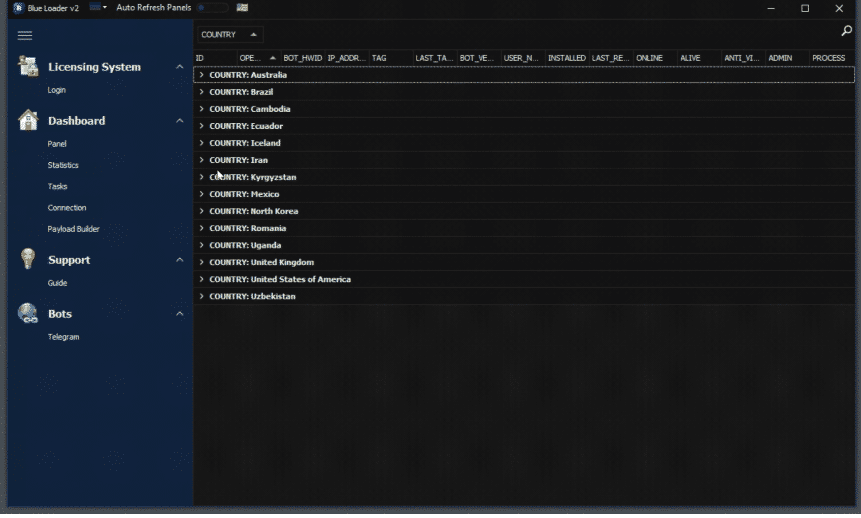Collapse the Dashboard section chevron
This screenshot has height=518, width=861.
pos(180,120)
